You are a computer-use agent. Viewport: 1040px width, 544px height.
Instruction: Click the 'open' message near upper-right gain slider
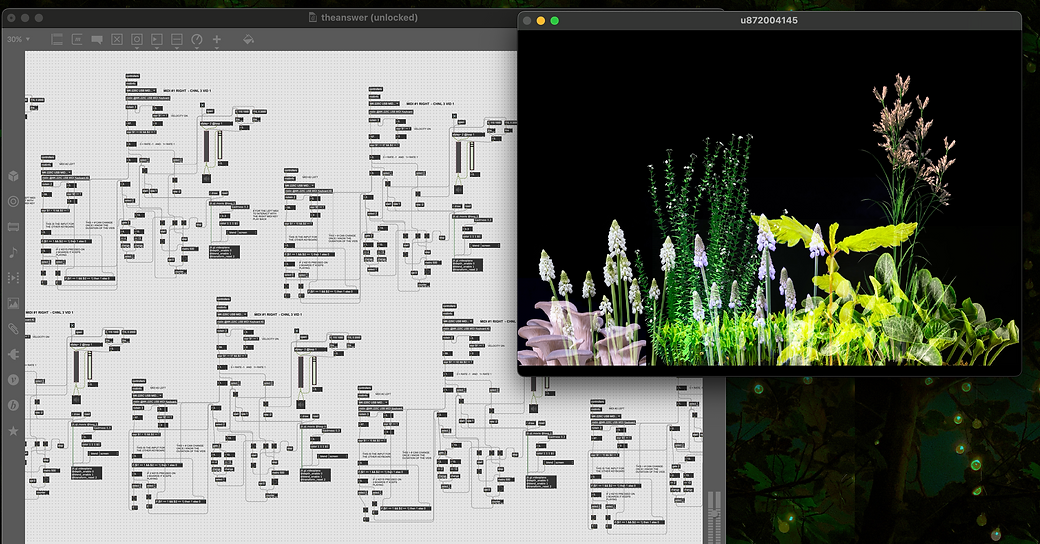click(x=461, y=123)
